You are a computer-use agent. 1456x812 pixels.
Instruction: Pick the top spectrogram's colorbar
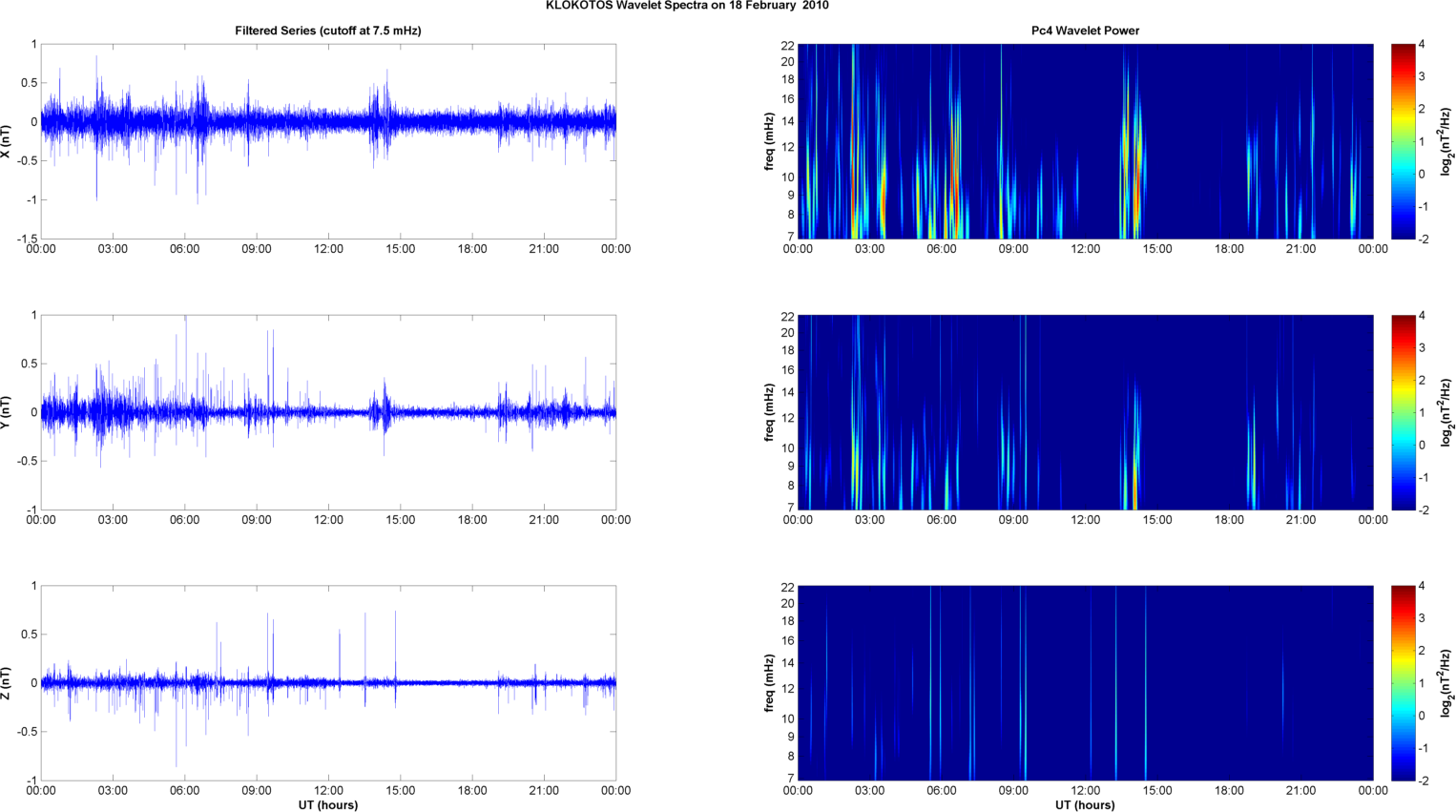(x=1403, y=141)
